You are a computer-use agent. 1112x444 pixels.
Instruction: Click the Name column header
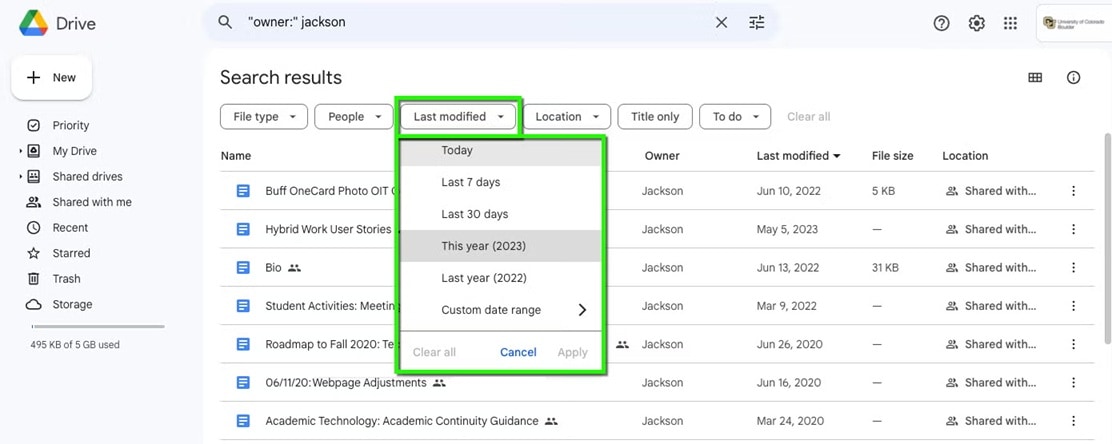tap(235, 156)
